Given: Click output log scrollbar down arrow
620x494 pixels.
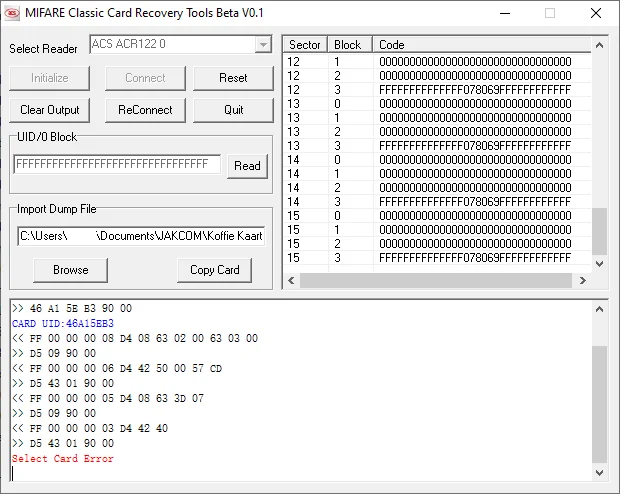Looking at the screenshot, I should [599, 473].
